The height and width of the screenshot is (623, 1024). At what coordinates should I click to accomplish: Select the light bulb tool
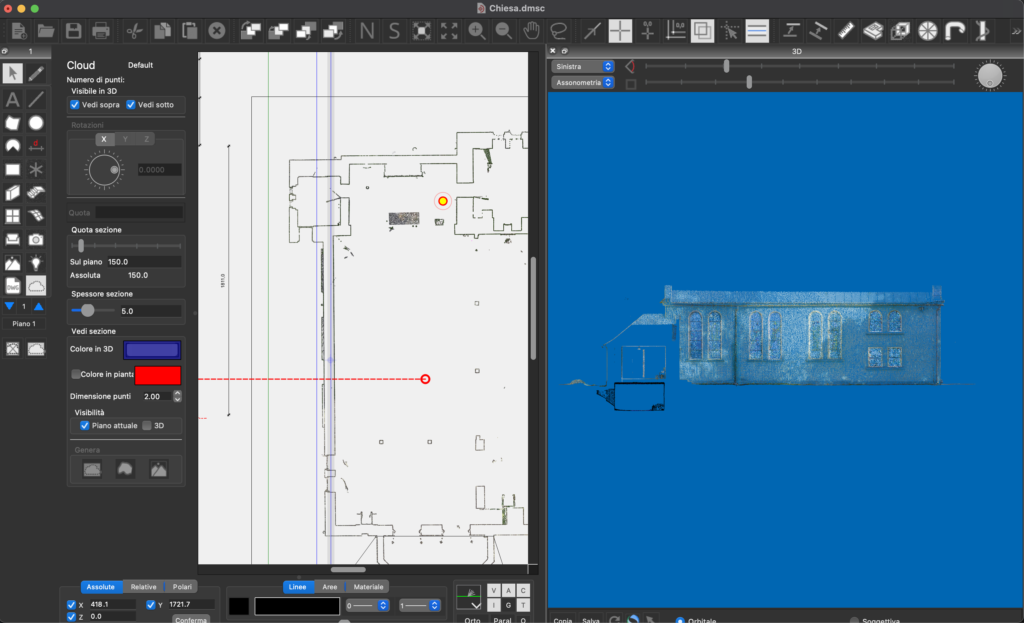(x=36, y=263)
